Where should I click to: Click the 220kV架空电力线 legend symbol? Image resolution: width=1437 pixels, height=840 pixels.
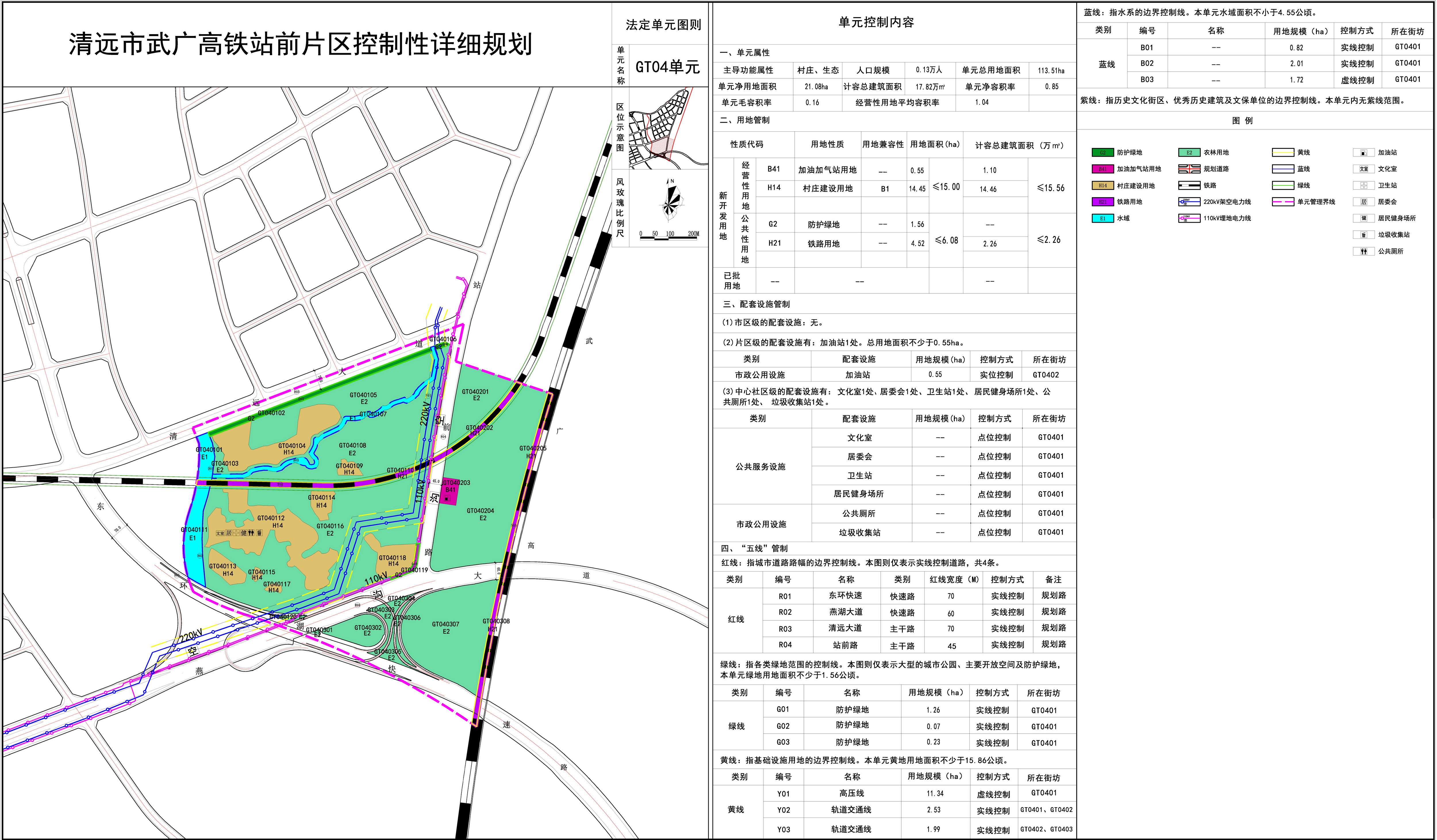(x=1189, y=202)
